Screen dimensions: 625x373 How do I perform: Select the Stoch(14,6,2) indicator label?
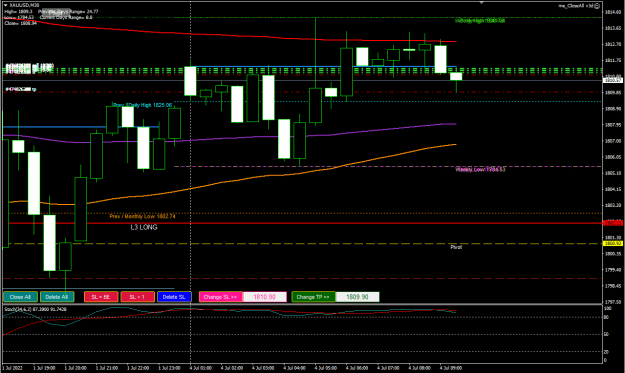click(35, 309)
